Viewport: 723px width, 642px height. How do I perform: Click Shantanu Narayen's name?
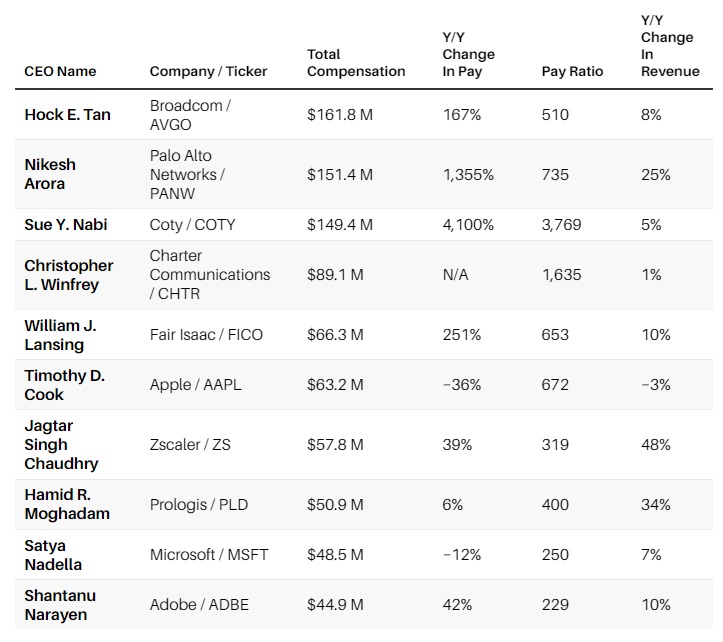(x=60, y=604)
